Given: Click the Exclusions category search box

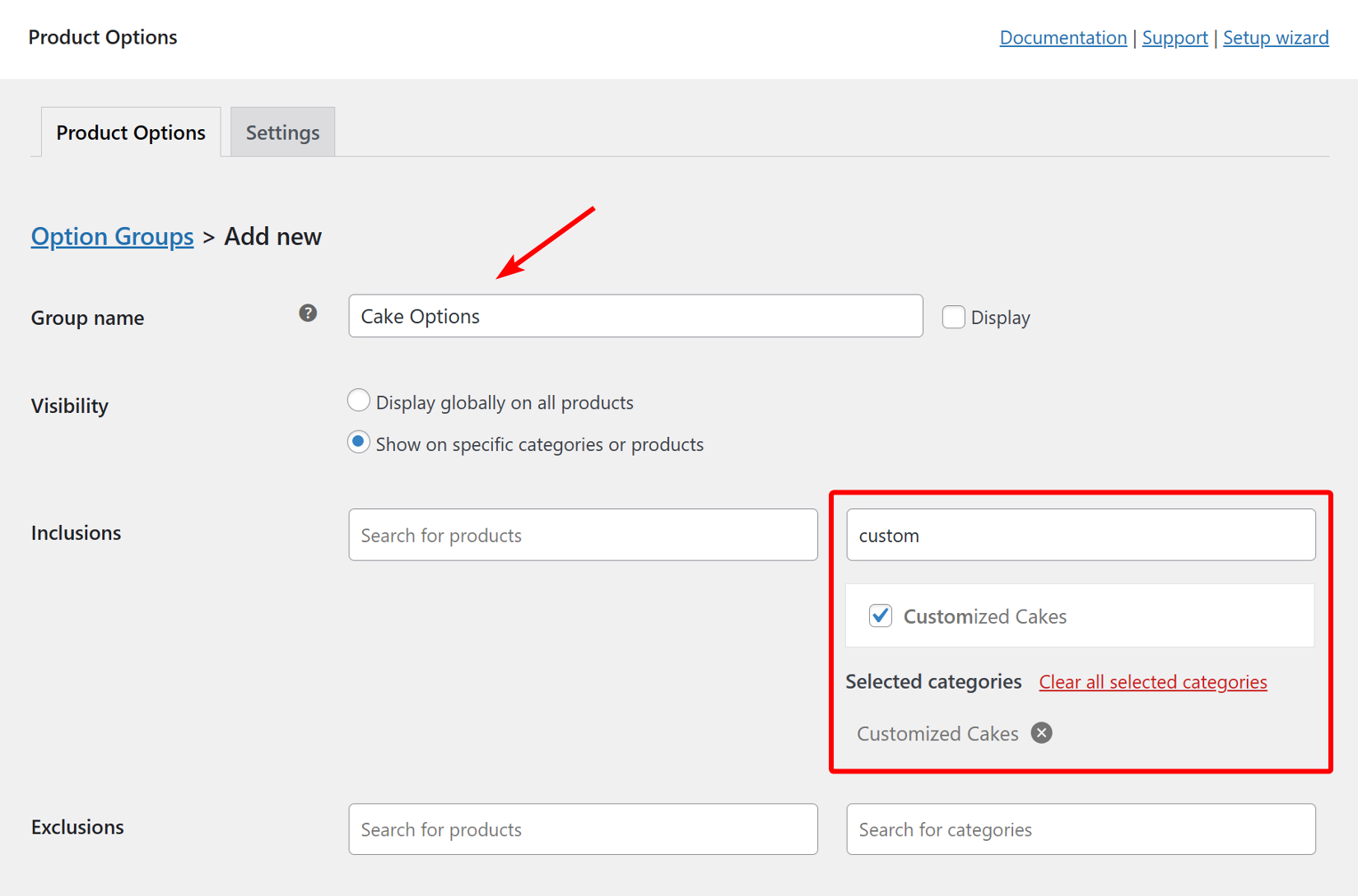Looking at the screenshot, I should [1081, 829].
